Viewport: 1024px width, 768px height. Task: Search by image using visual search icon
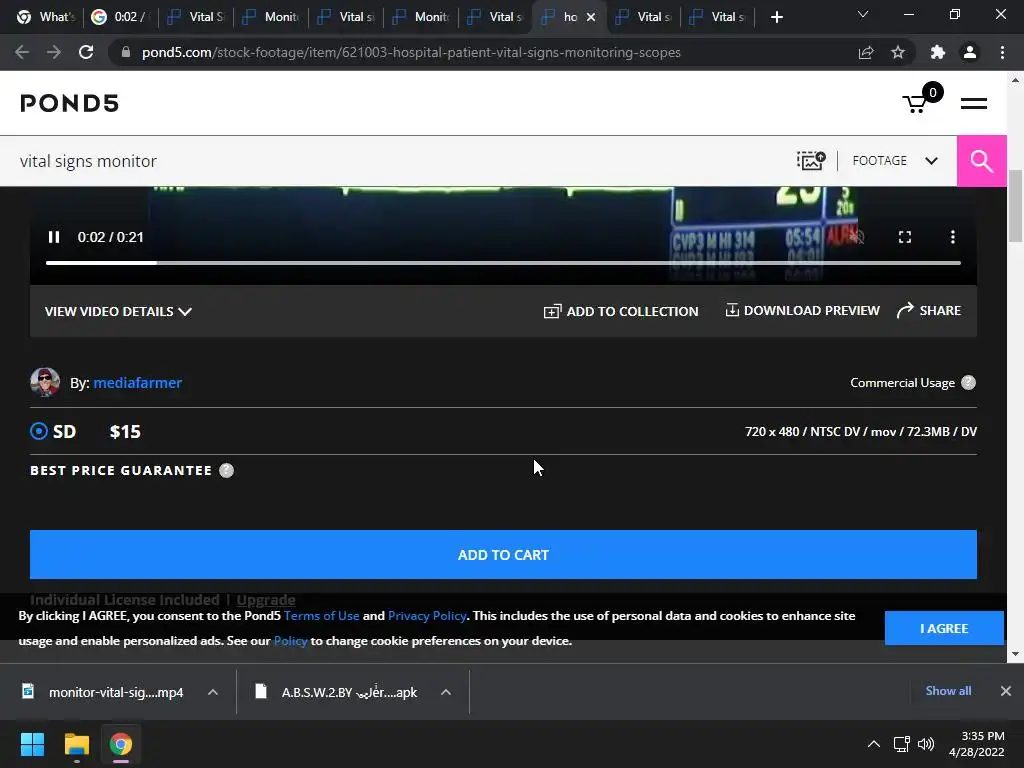coord(811,161)
